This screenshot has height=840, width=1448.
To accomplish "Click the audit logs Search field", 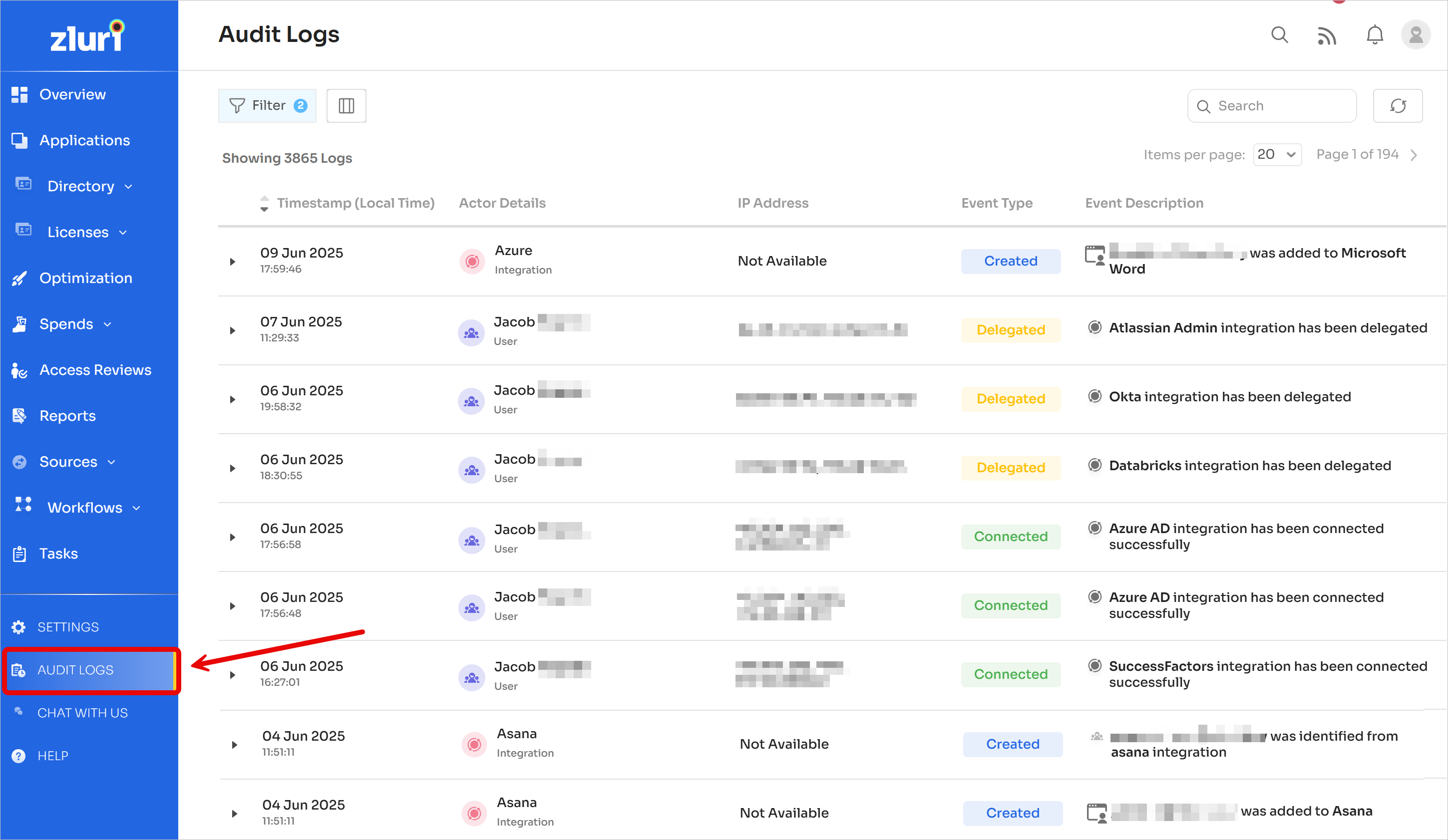I will (1272, 106).
